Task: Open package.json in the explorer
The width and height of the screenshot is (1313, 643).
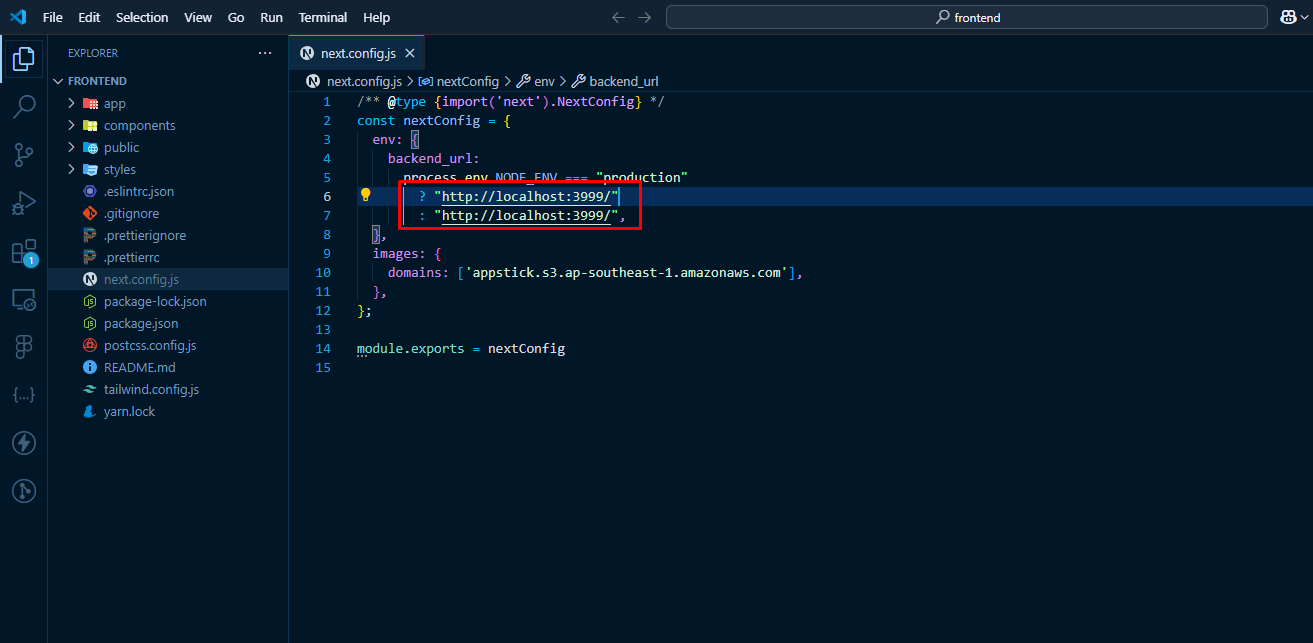Action: click(141, 323)
